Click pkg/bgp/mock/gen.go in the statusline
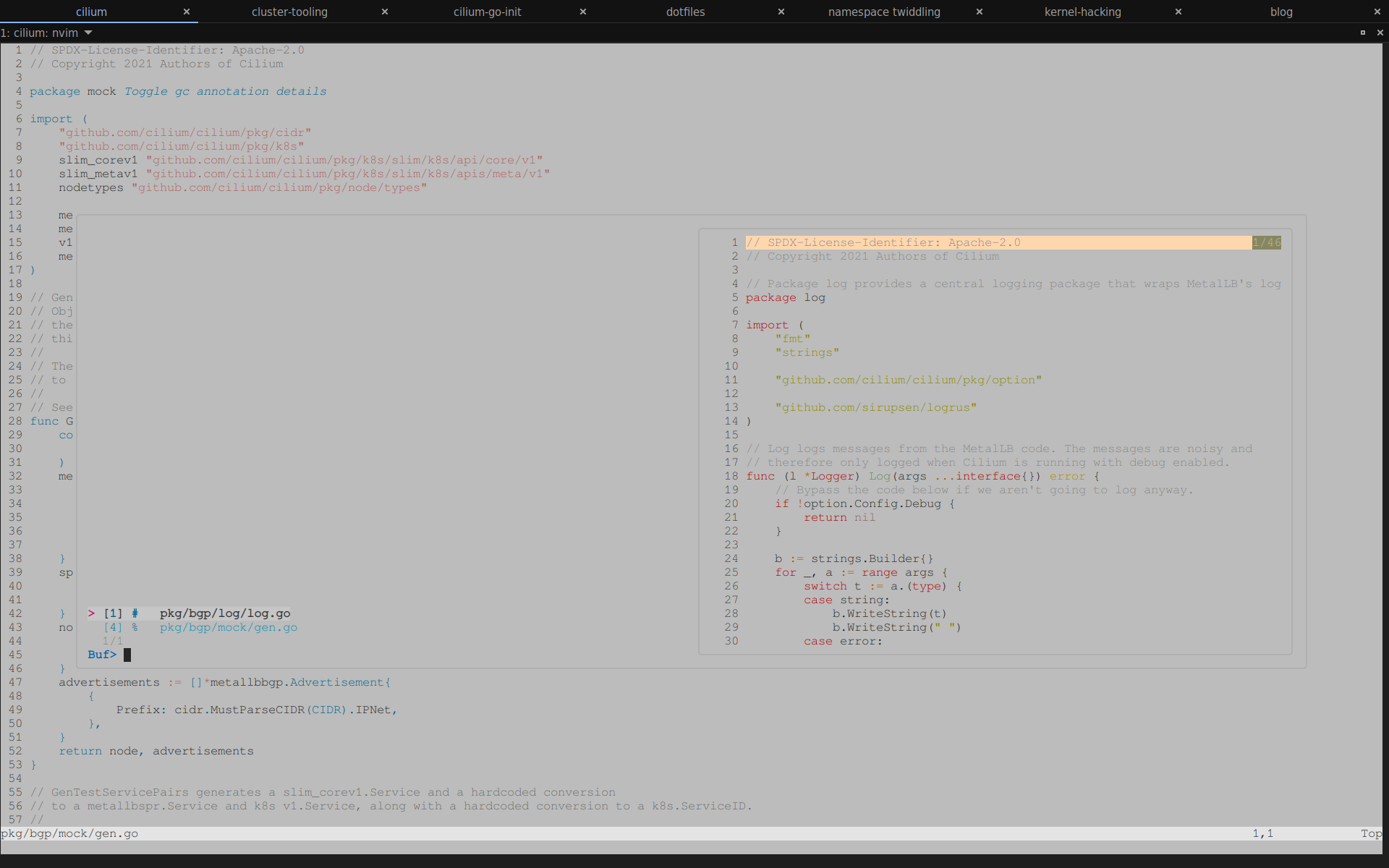The width and height of the screenshot is (1389, 868). tap(70, 833)
